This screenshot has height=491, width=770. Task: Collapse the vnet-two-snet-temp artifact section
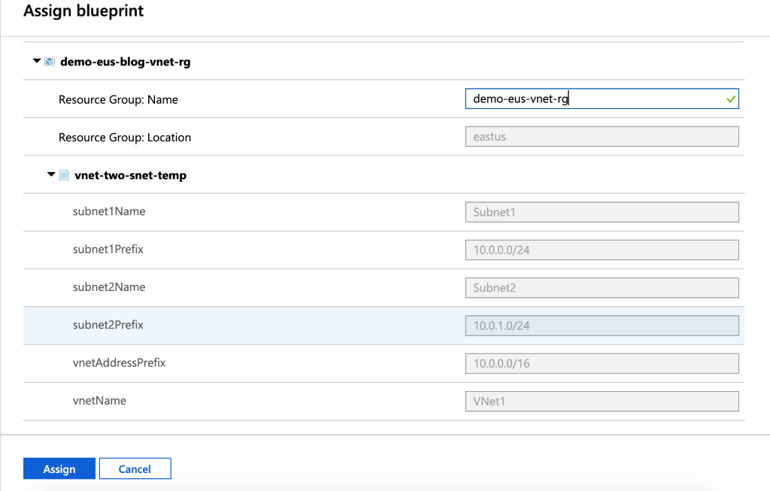click(x=51, y=174)
